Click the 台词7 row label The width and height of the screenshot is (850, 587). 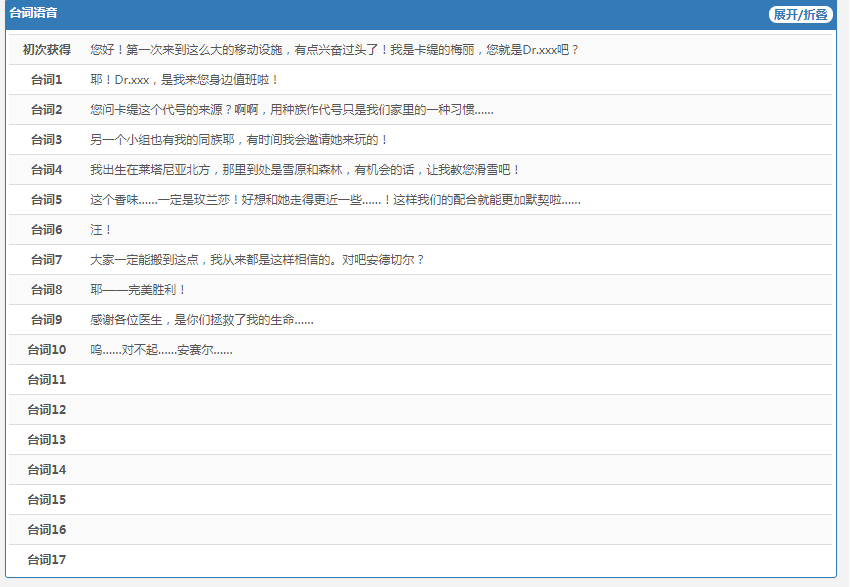point(47,260)
